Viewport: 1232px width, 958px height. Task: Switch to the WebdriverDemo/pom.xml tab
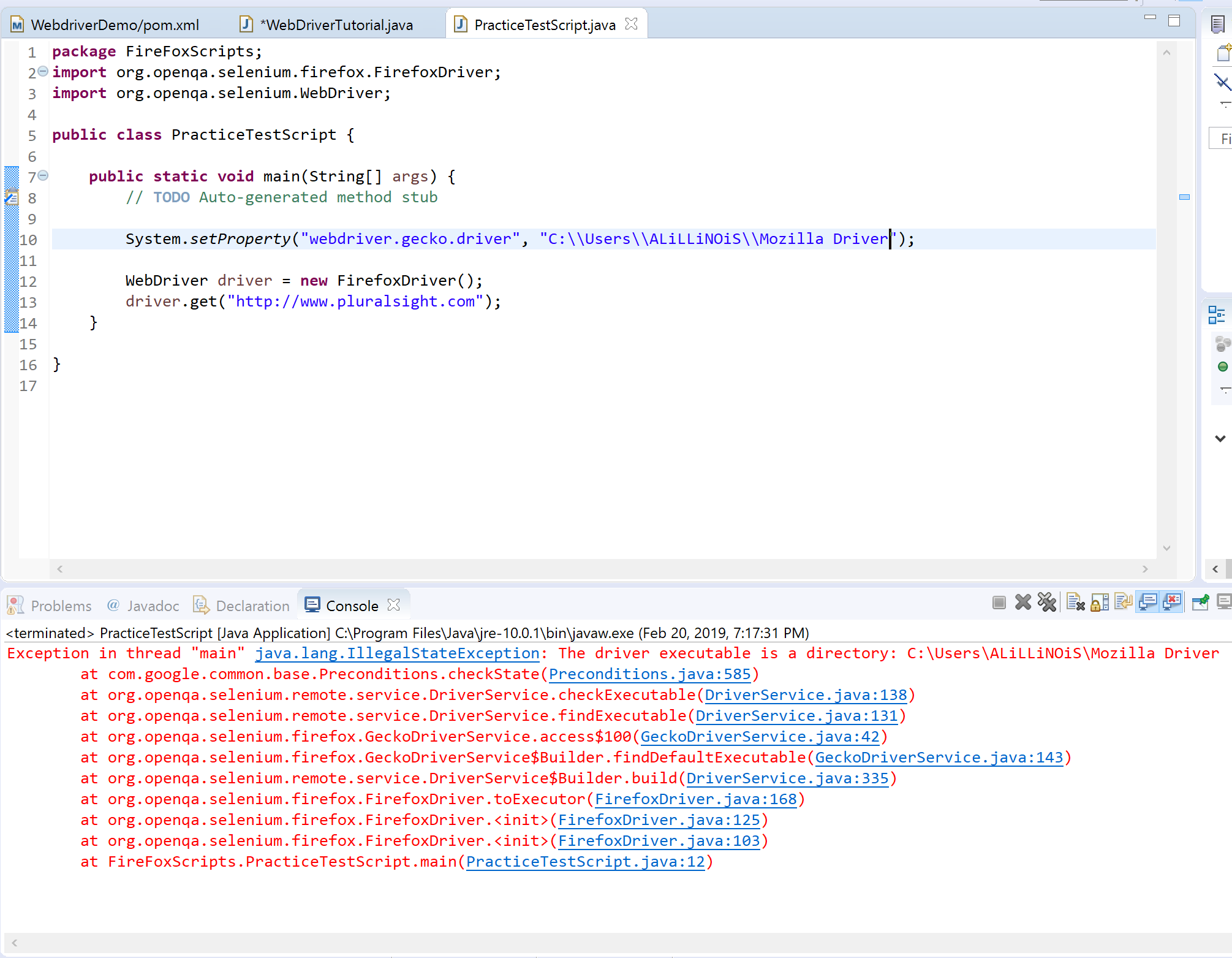[115, 25]
